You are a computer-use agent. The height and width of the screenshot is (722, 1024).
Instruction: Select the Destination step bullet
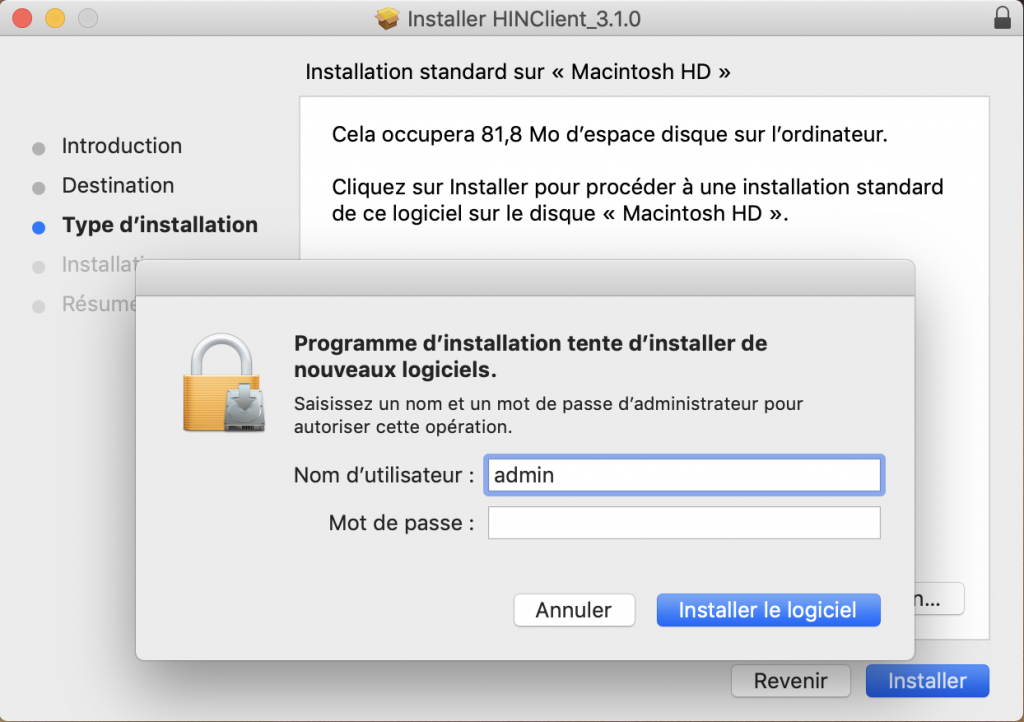coord(39,188)
